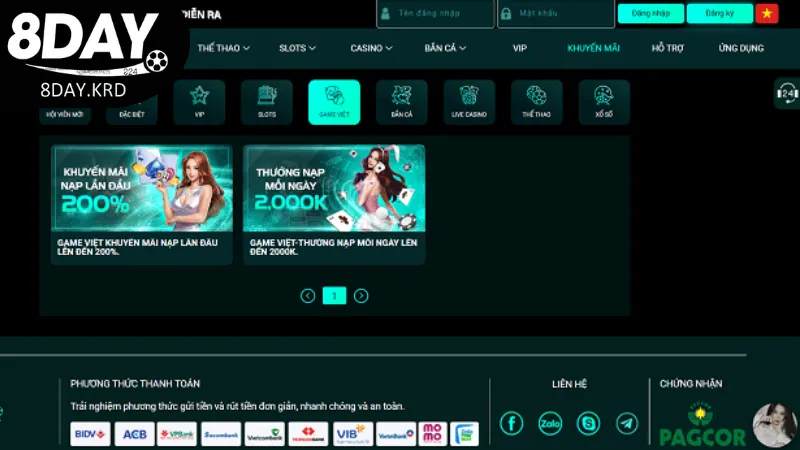The height and width of the screenshot is (450, 800).
Task: Open the Skype contact icon
Action: [588, 423]
